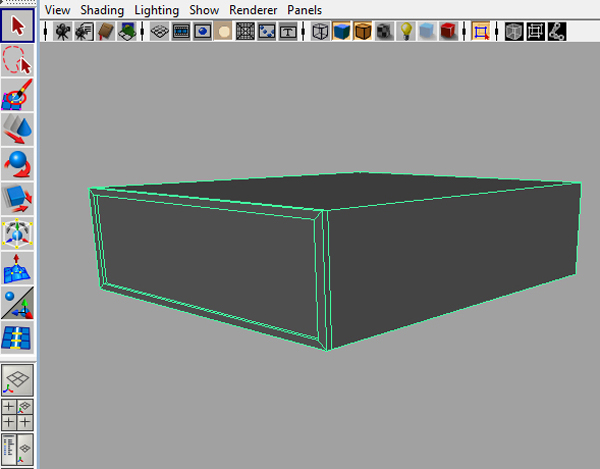The height and width of the screenshot is (469, 600).
Task: Activate the Show Manipulator tool
Action: 18,303
